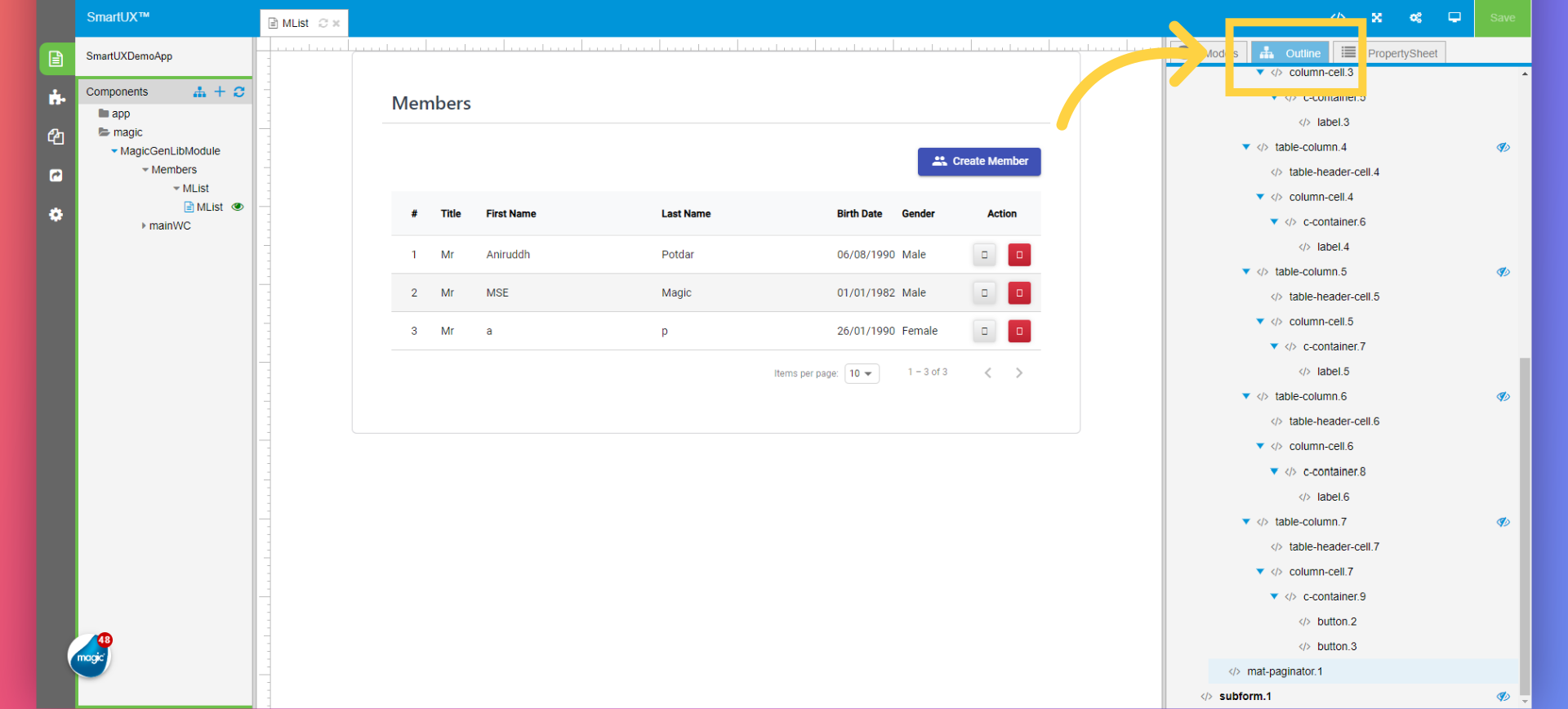The height and width of the screenshot is (709, 1568).
Task: Toggle the green eye next to MList
Action: (238, 207)
